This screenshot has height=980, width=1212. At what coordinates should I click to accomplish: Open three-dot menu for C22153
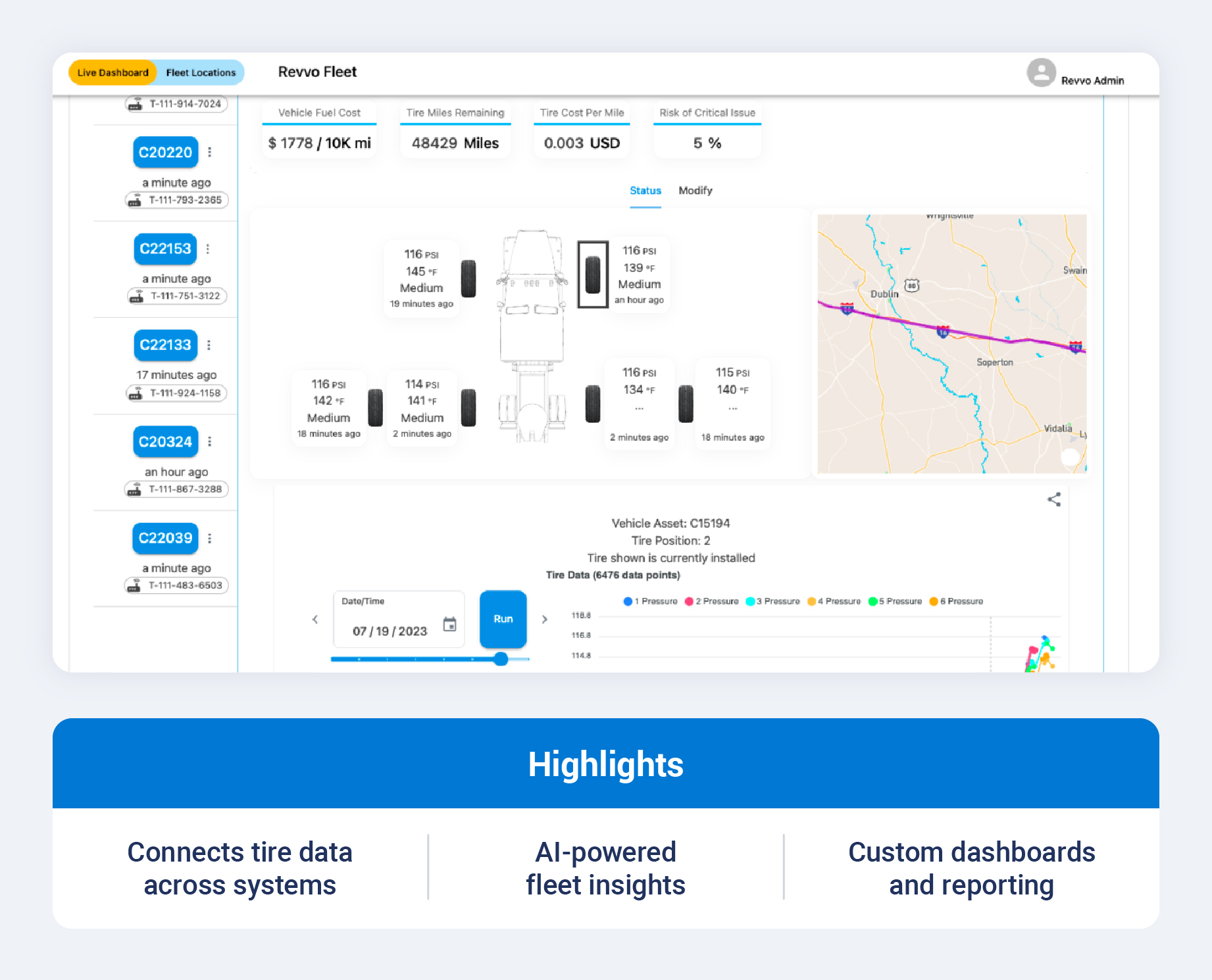click(208, 249)
